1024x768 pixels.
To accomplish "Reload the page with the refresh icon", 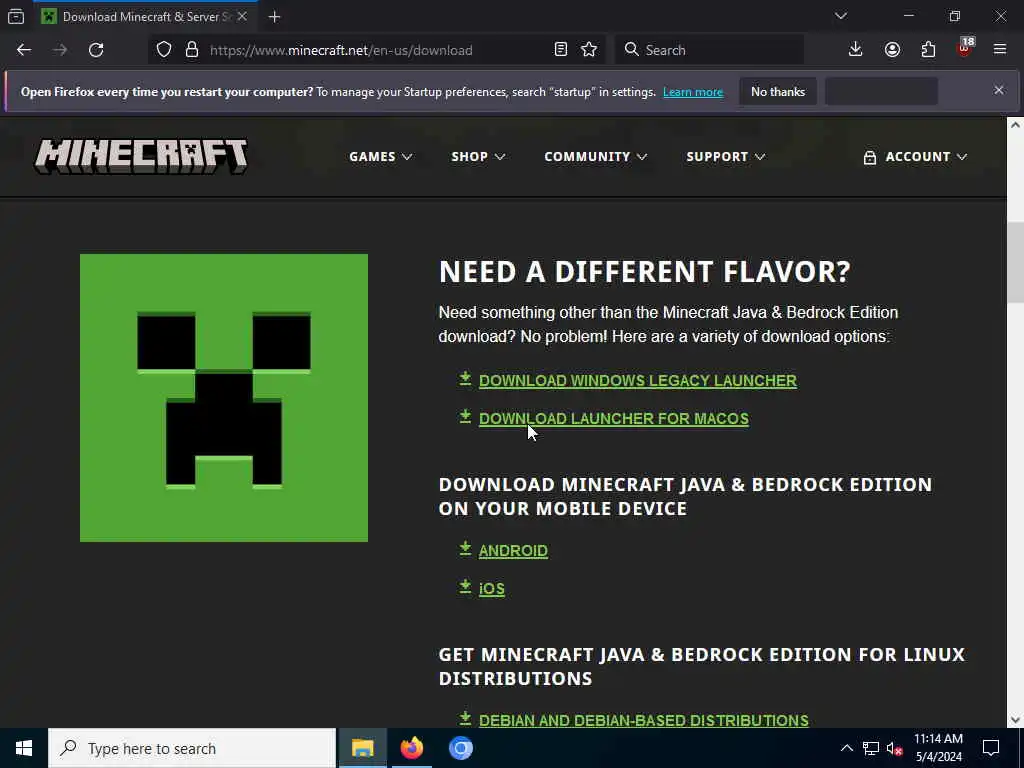I will click(96, 50).
